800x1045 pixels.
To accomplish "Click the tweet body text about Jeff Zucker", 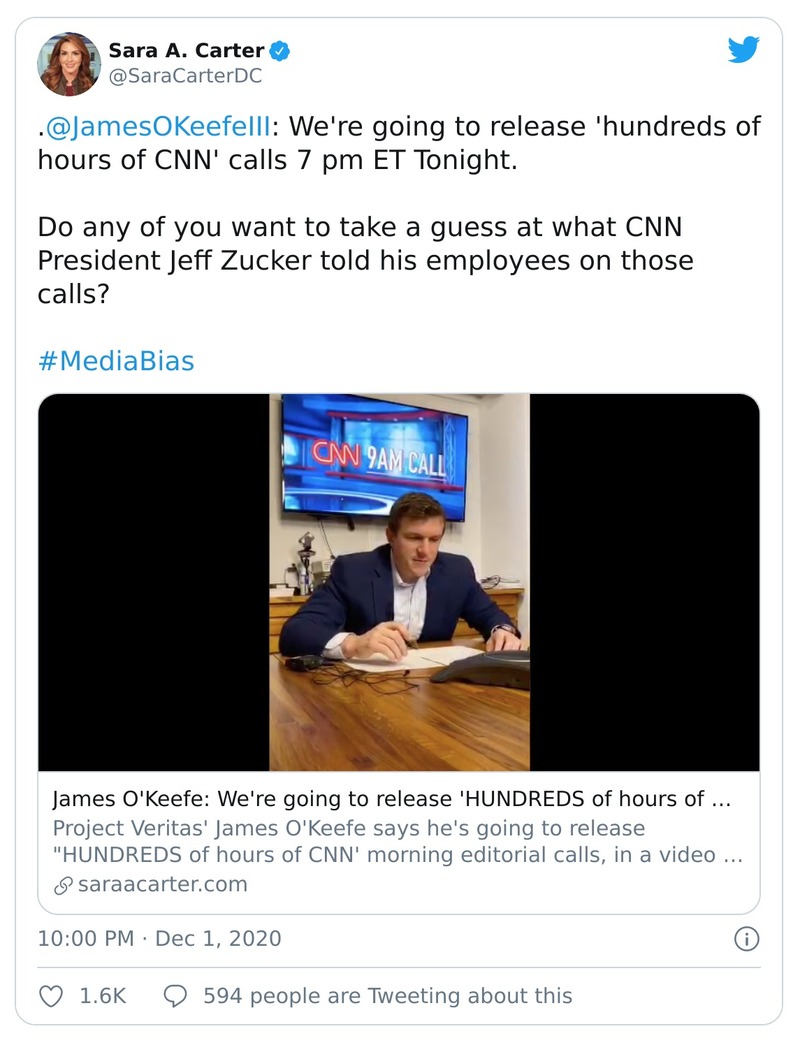I will 365,260.
